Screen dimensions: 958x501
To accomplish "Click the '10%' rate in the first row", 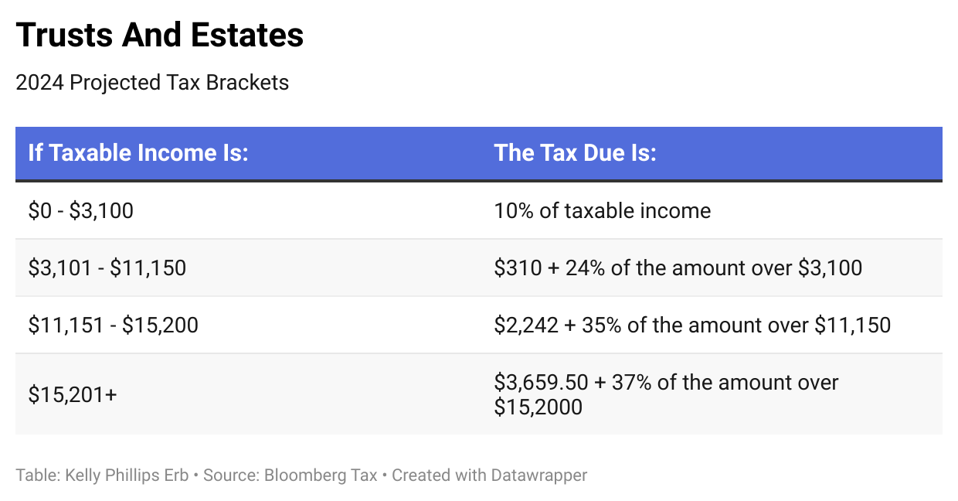I will (513, 211).
